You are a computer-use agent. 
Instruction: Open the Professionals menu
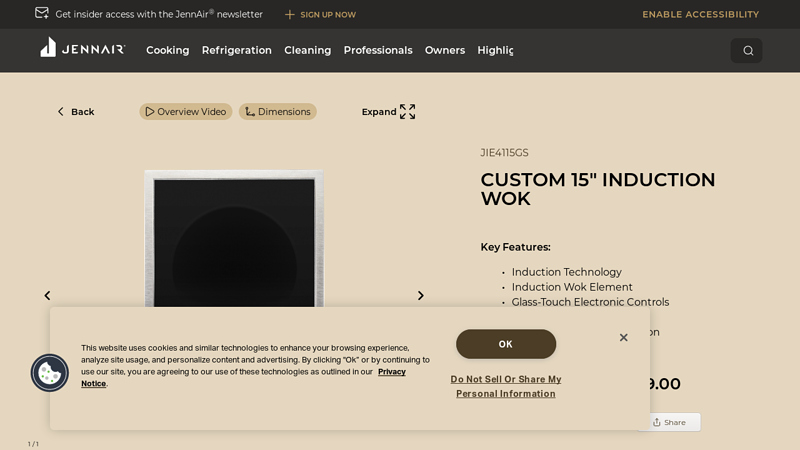click(377, 50)
